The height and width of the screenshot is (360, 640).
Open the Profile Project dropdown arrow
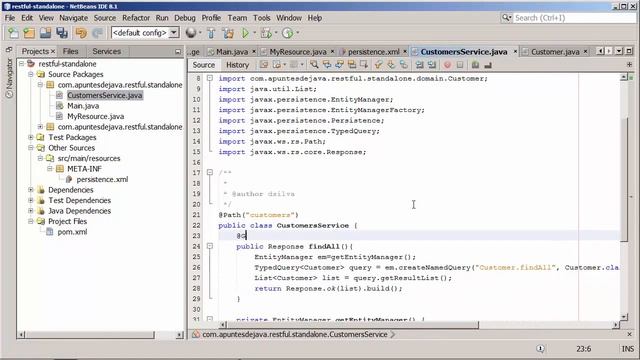pyautogui.click(x=298, y=33)
